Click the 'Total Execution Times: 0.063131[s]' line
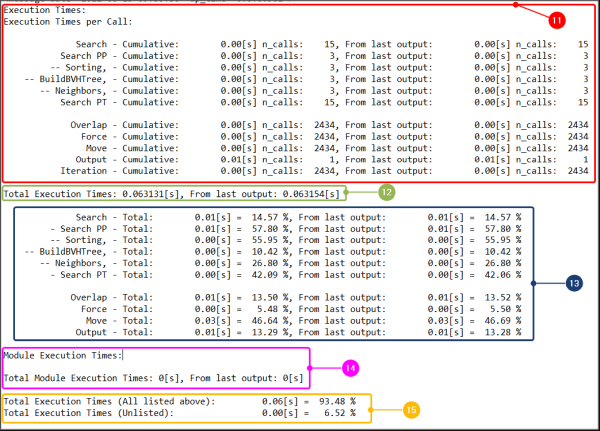Screen dimensions: 600x431 174,193
